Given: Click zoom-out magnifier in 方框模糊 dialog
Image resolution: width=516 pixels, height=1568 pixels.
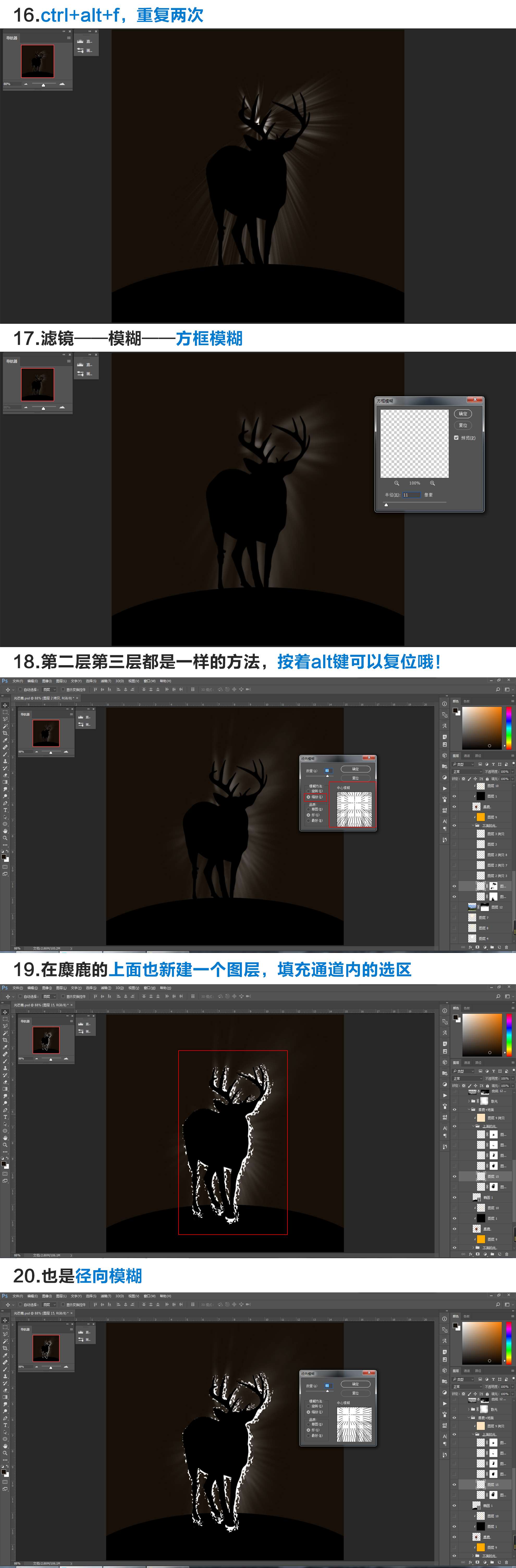Looking at the screenshot, I should (x=397, y=483).
